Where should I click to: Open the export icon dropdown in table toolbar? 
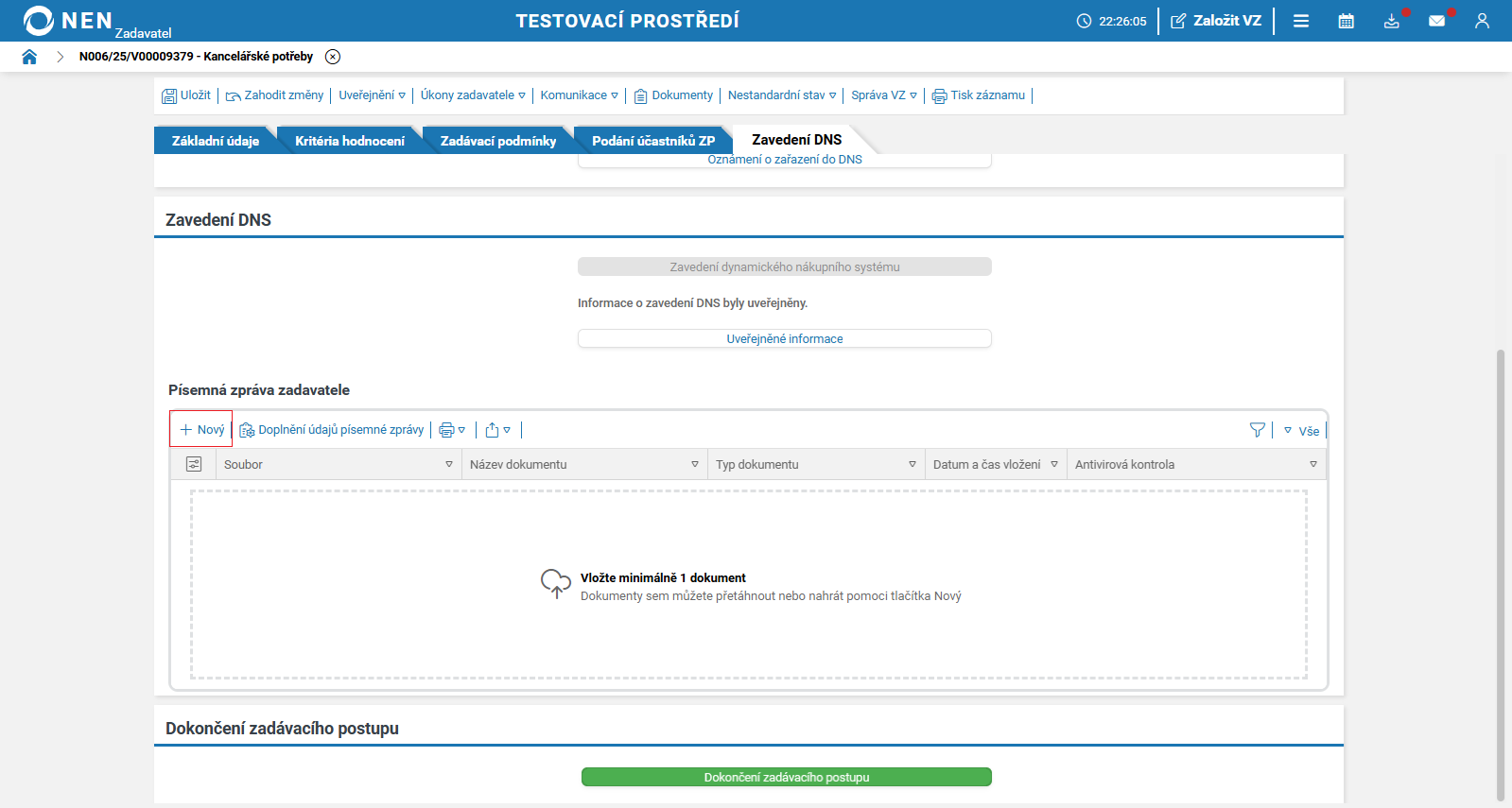497,430
